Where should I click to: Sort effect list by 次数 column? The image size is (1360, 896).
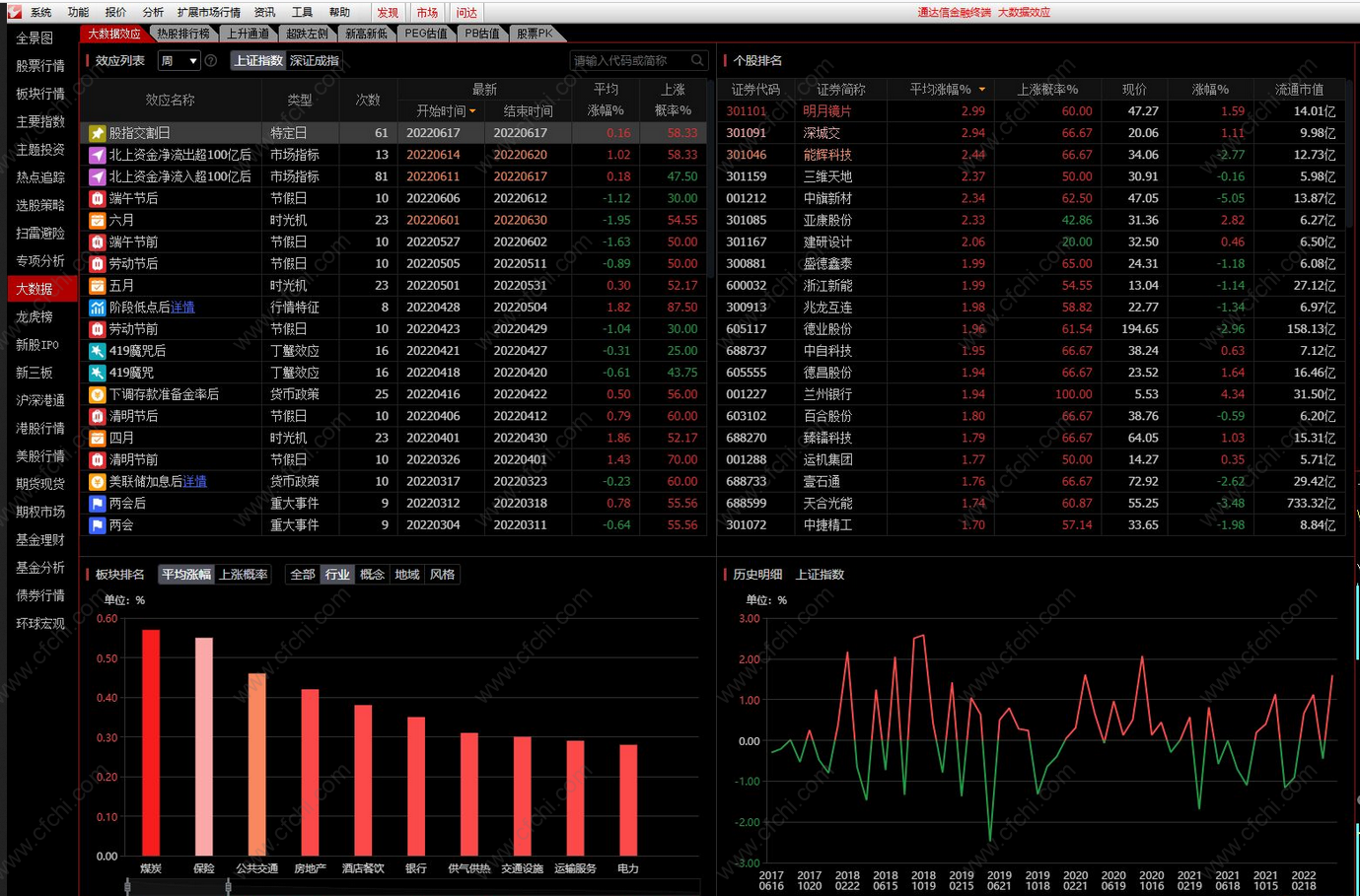click(368, 101)
